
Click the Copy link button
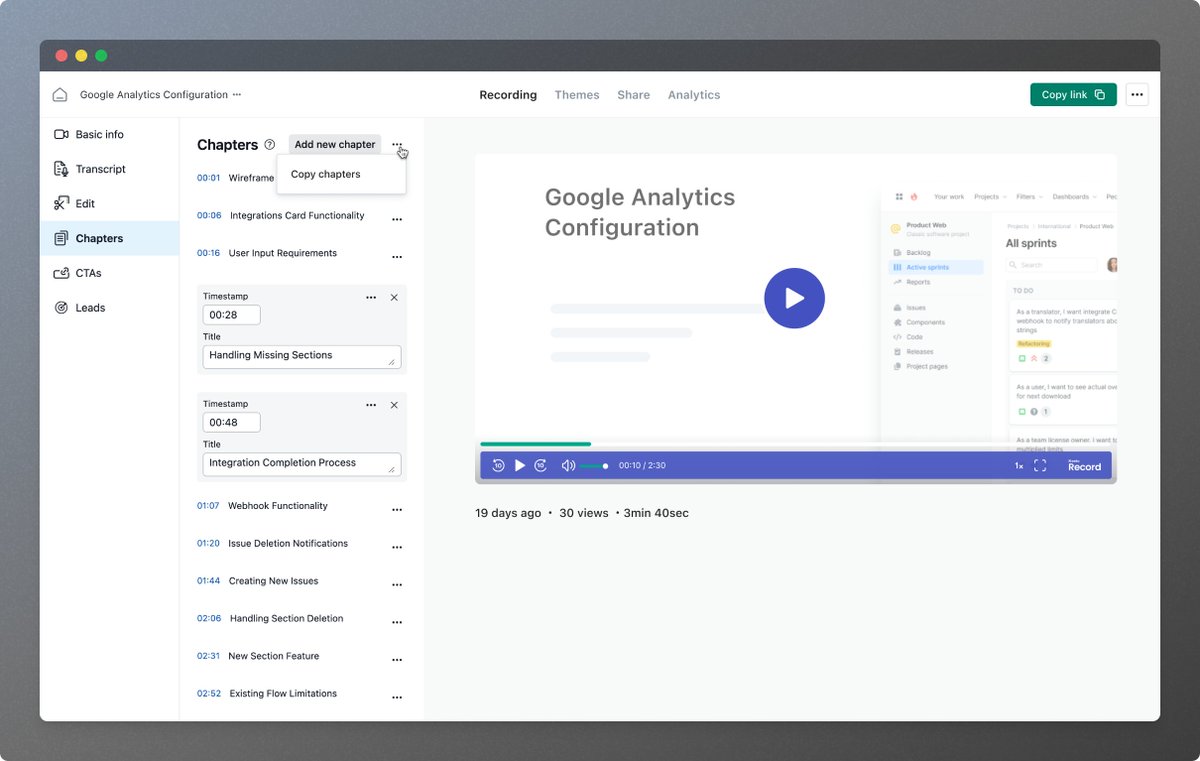(x=1073, y=95)
